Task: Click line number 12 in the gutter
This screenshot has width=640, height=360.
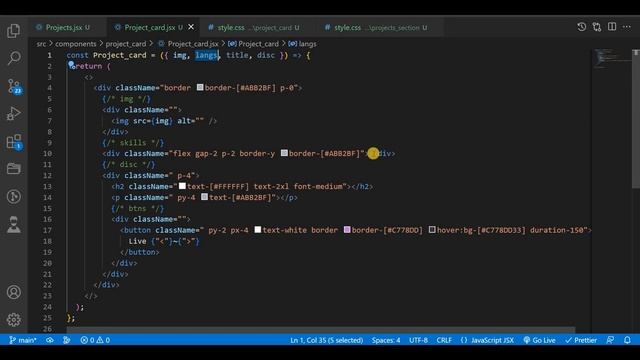Action: [x=47, y=176]
